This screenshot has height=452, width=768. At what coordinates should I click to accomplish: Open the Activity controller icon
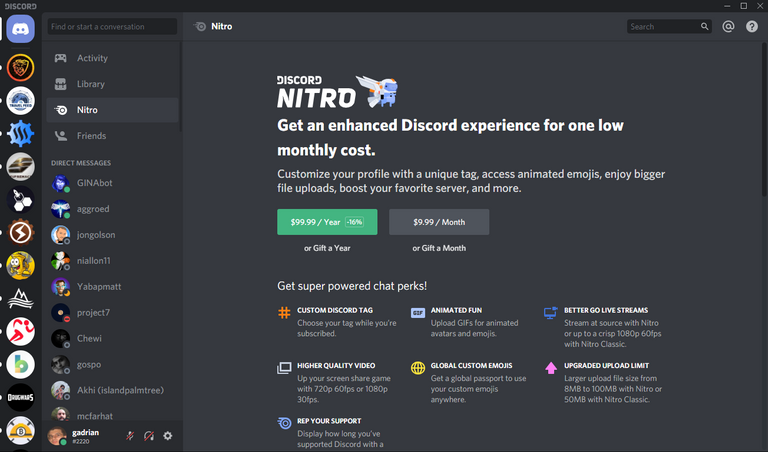[x=61, y=58]
